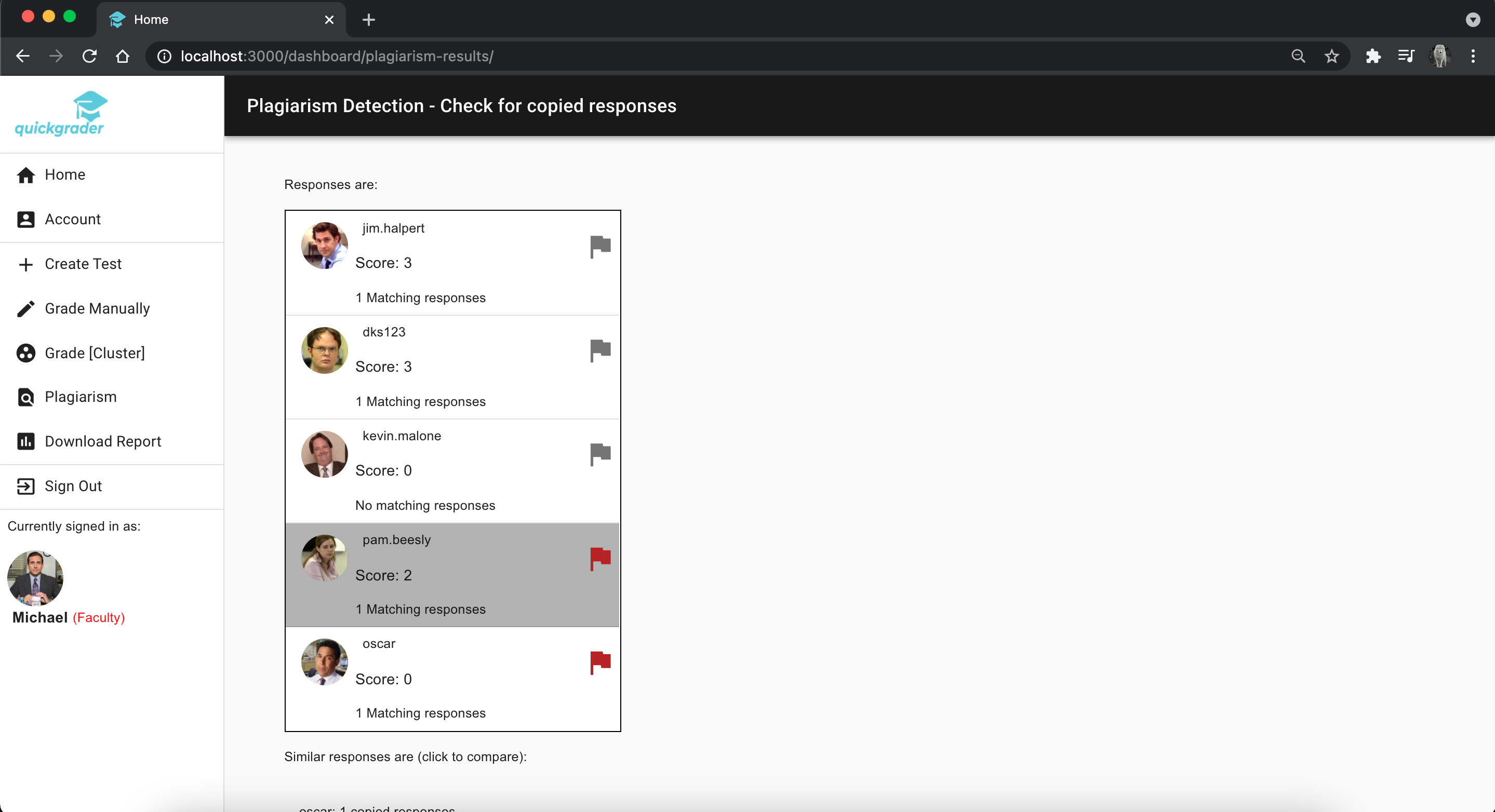Click the Create Test plus icon
Screen dimensions: 1495x812
coord(25,264)
